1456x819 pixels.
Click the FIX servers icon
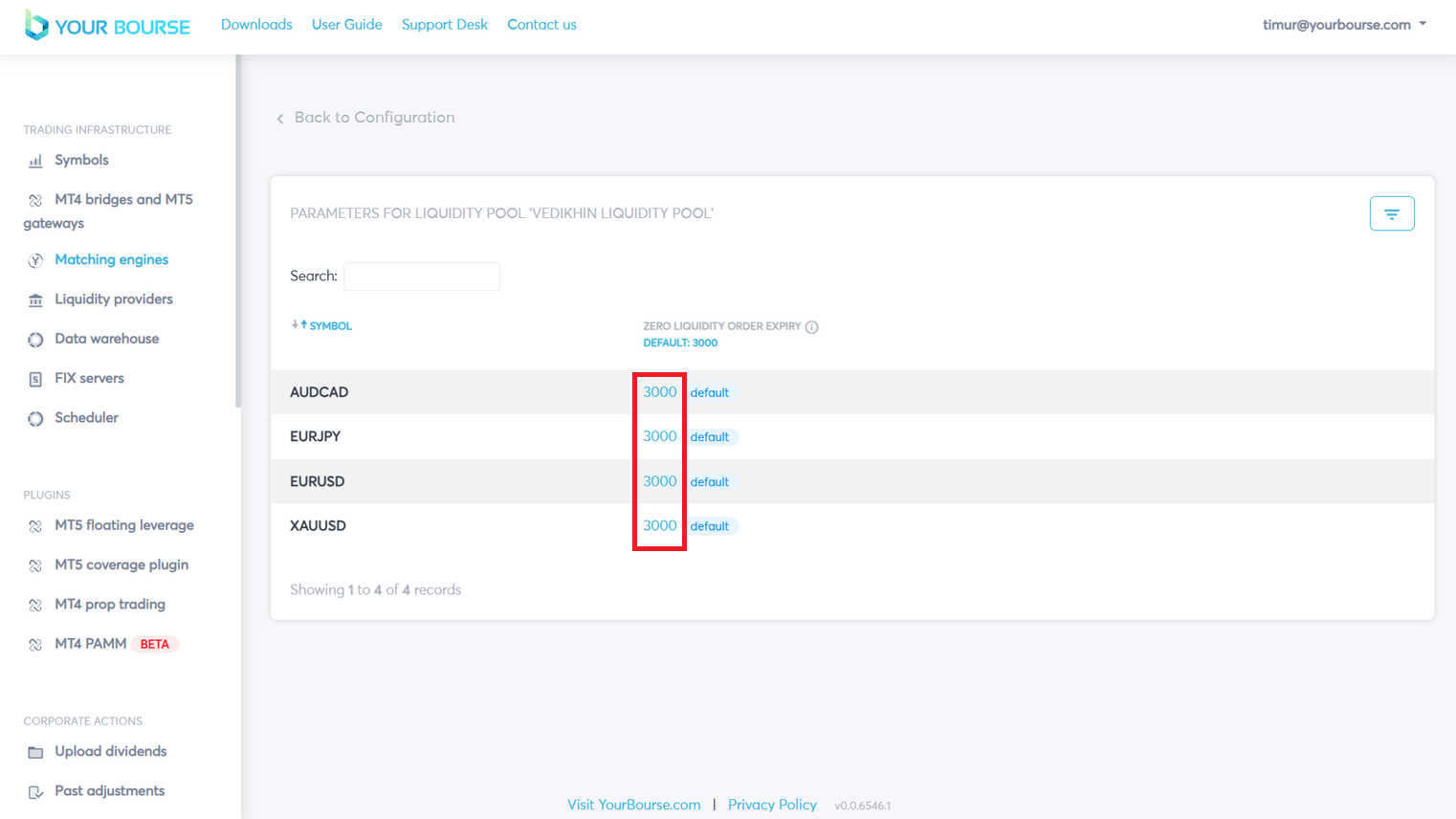pos(35,379)
